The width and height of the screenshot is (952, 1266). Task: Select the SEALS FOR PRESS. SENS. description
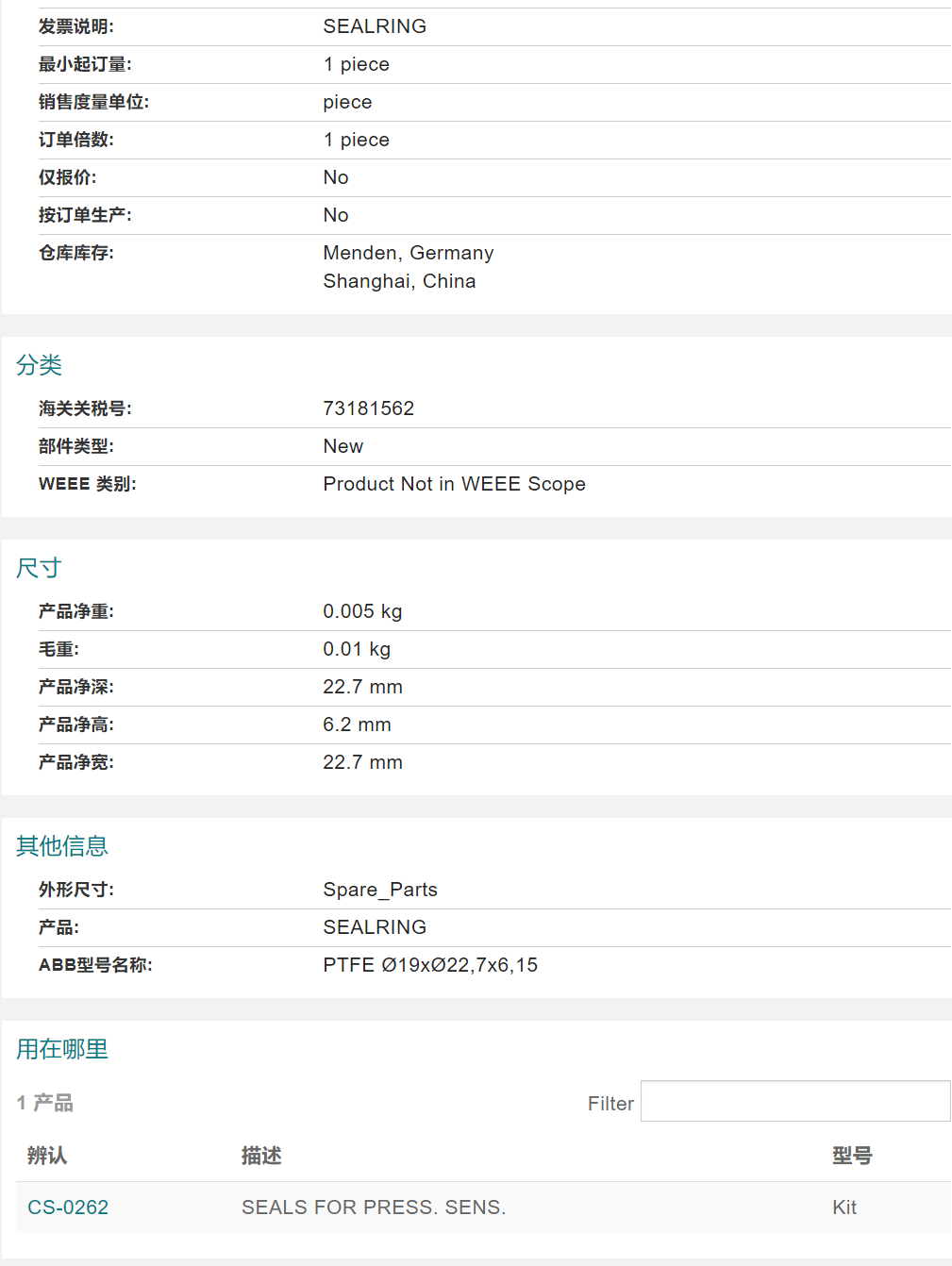[x=374, y=1208]
